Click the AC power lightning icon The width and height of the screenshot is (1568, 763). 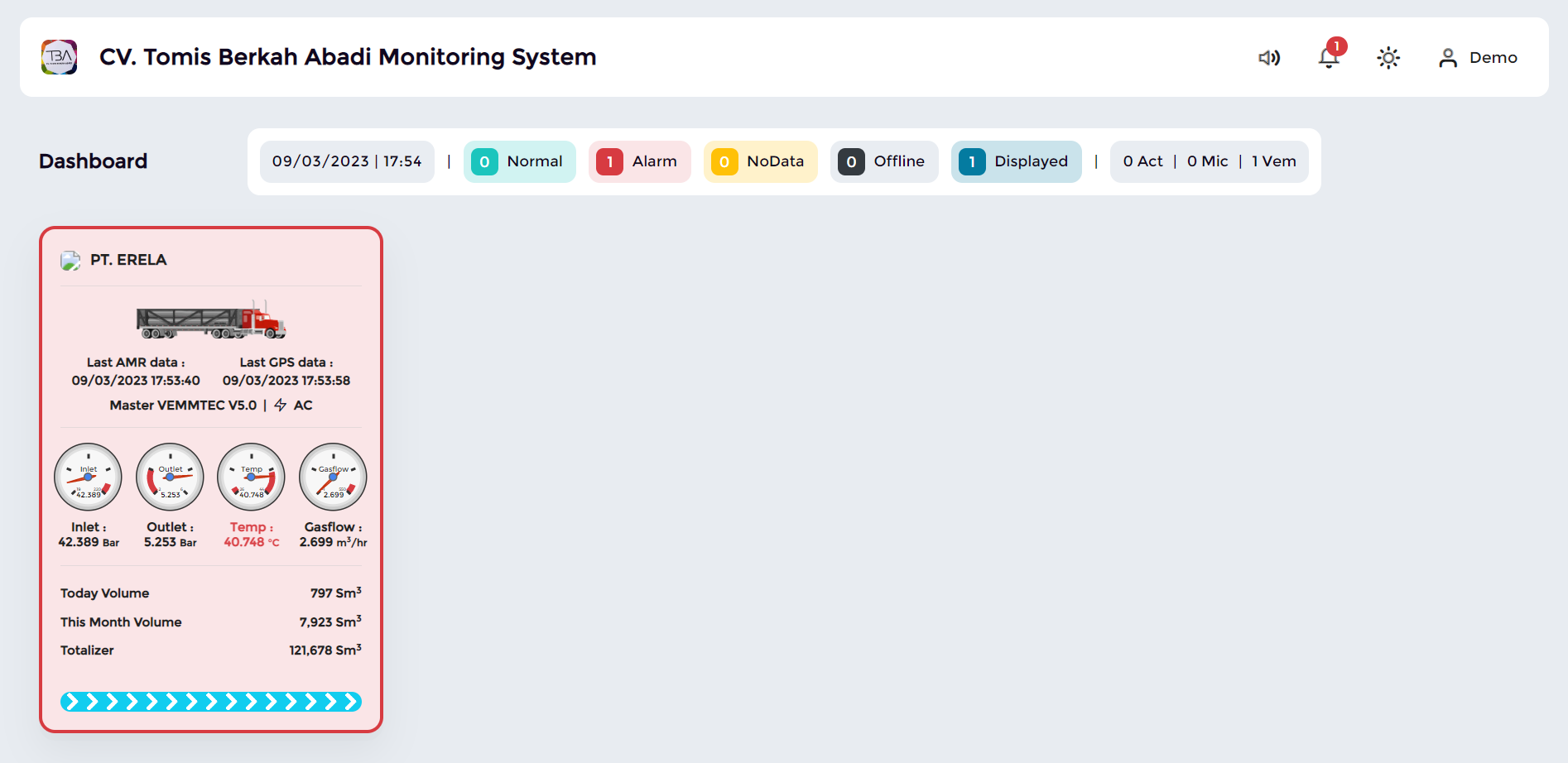pos(281,405)
